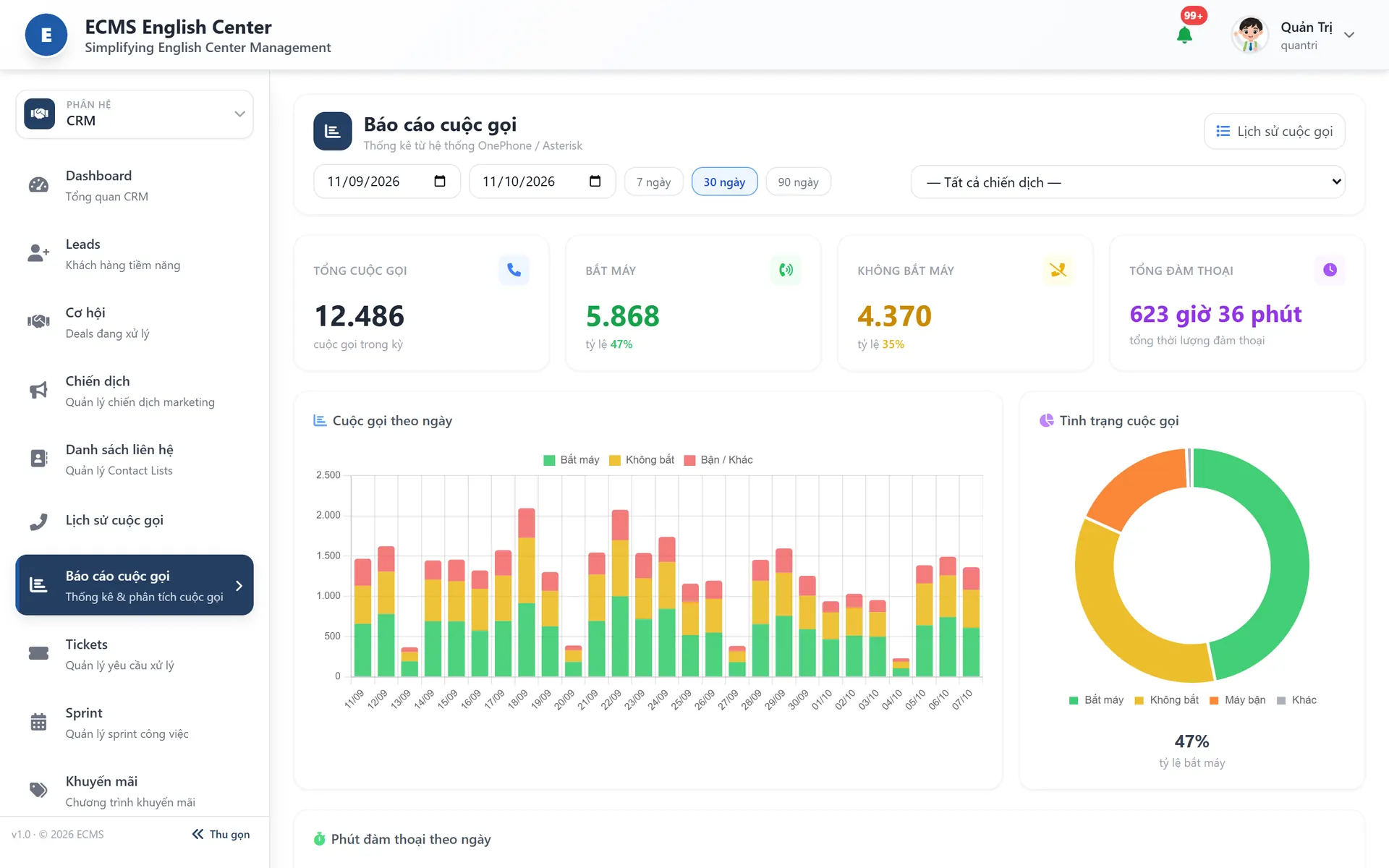Screen dimensions: 1389x868
Task: Select the 90 ngày range filter
Action: pyautogui.click(x=798, y=182)
